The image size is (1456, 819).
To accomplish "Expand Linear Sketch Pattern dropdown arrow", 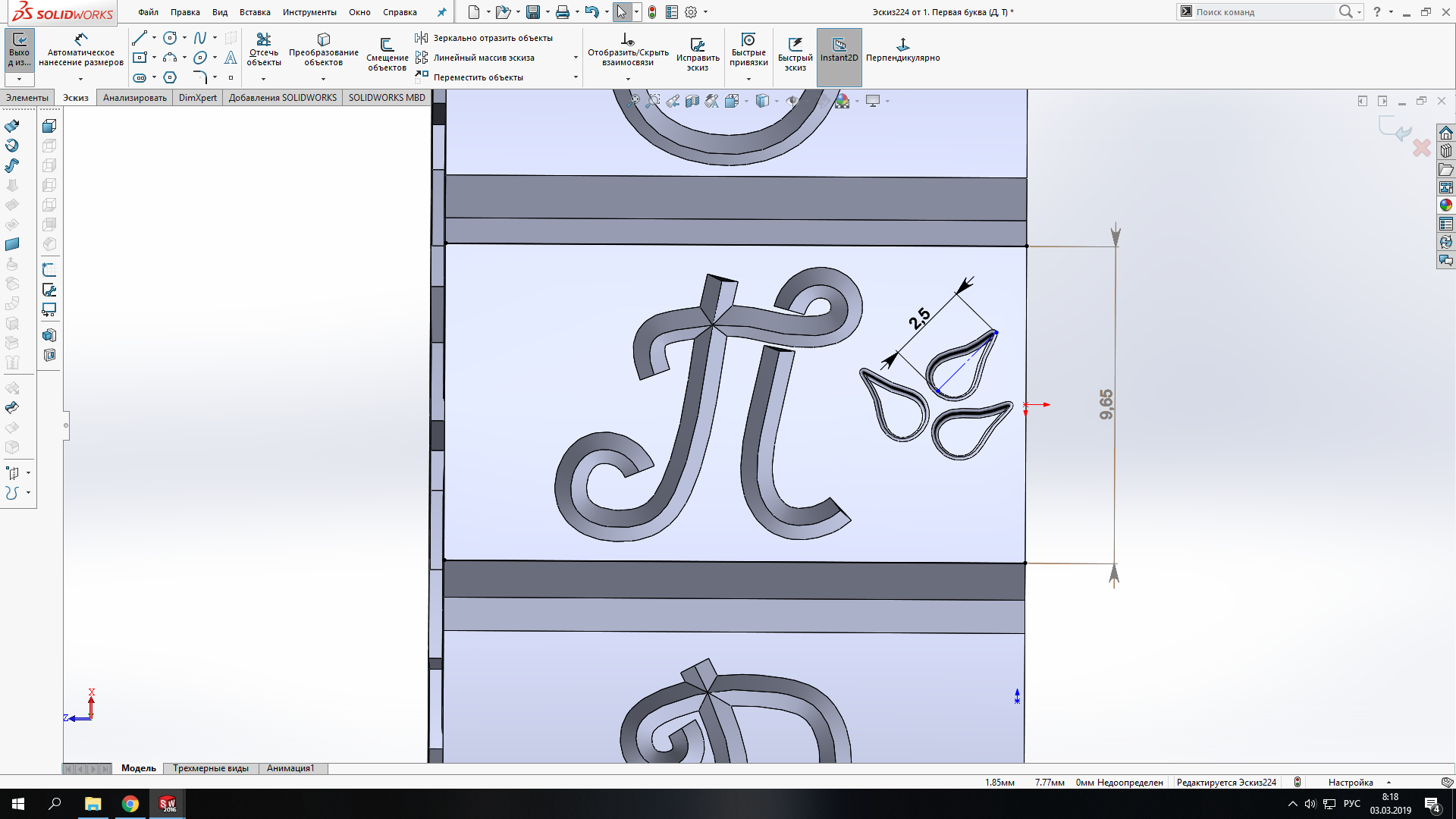I will (x=576, y=58).
